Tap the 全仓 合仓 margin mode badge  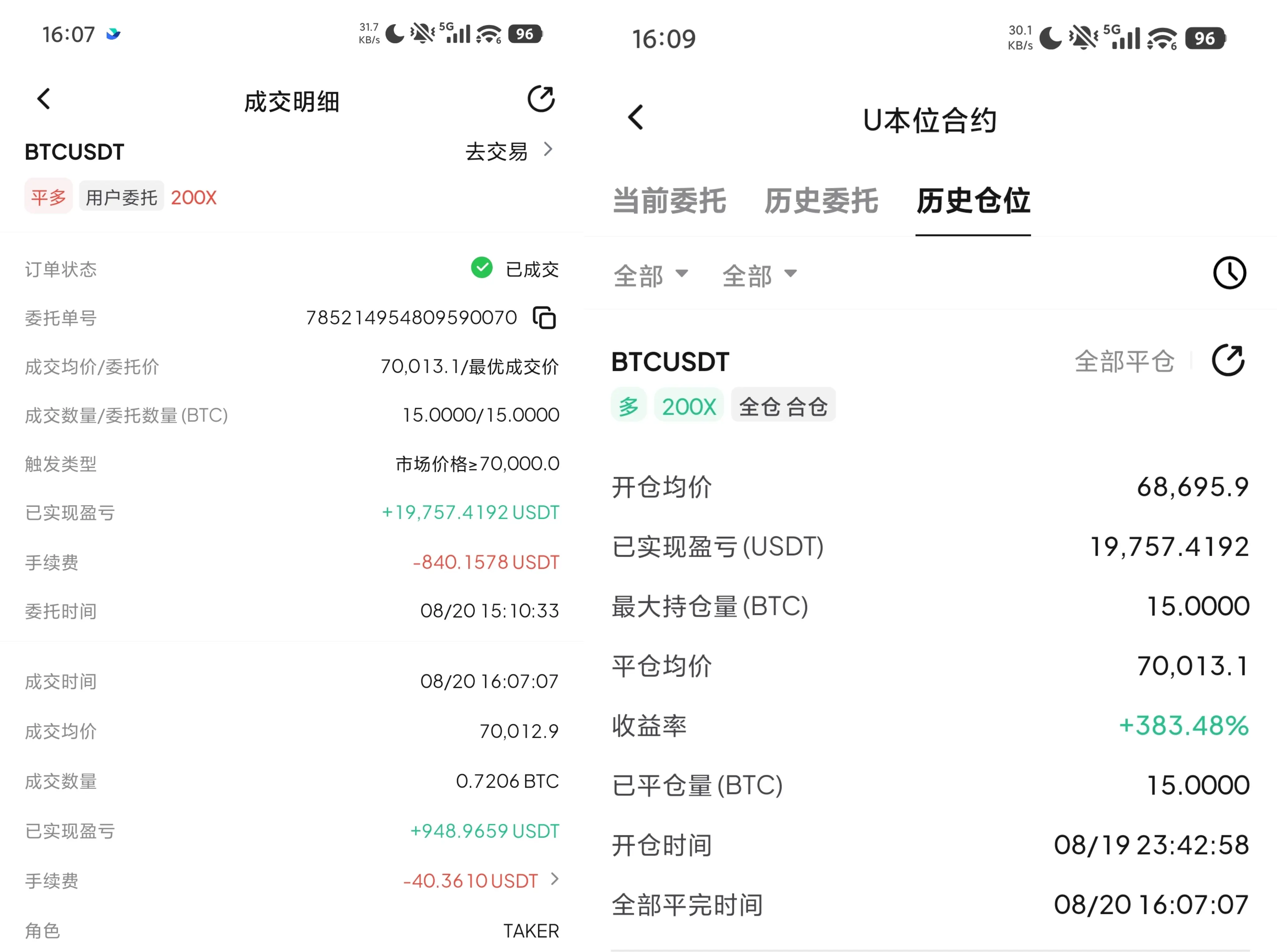point(783,406)
